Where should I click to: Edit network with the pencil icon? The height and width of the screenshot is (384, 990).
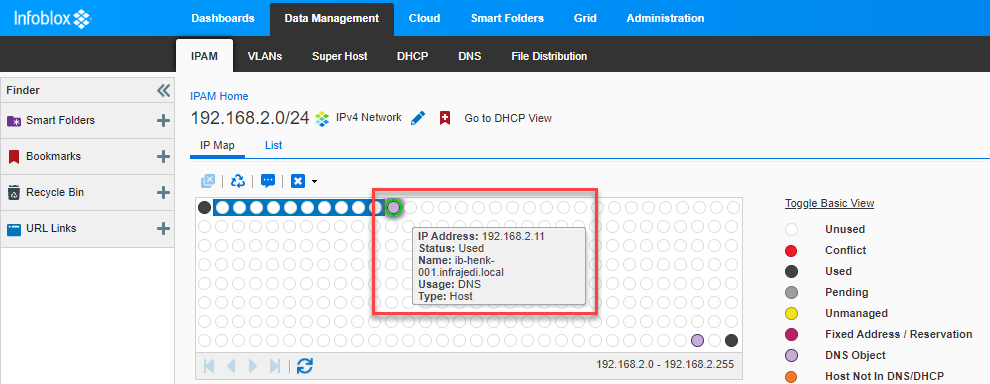click(418, 118)
